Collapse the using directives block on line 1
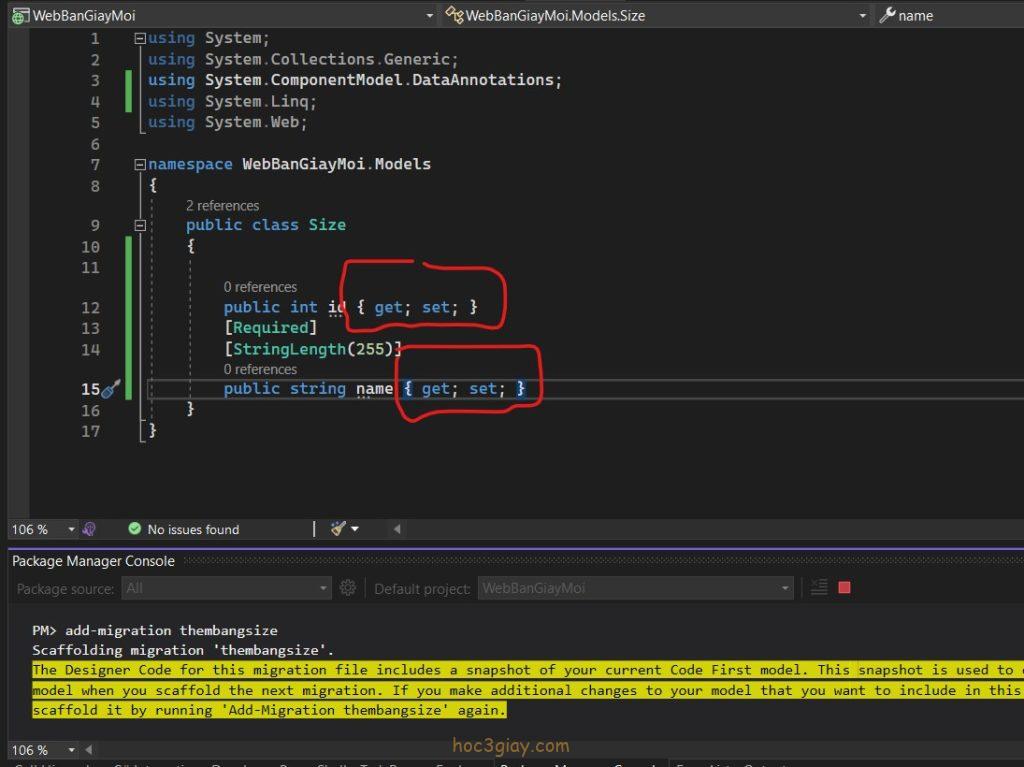Screen dimensions: 1024x767 (x=140, y=38)
